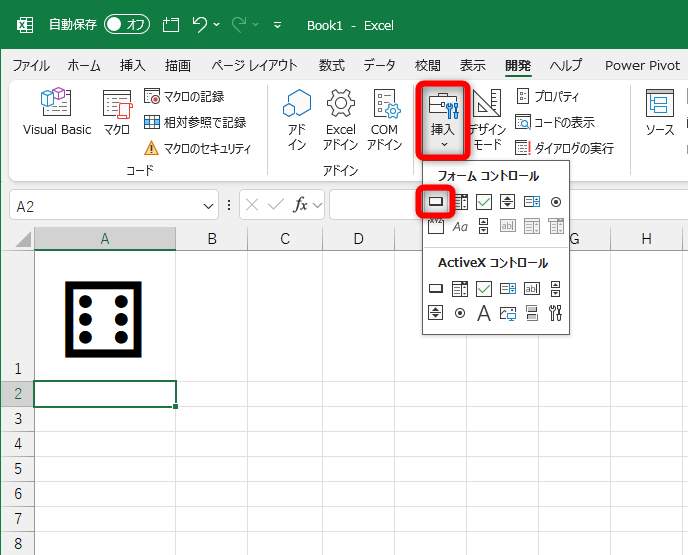
Task: Select row 5 header
Action: click(18, 469)
